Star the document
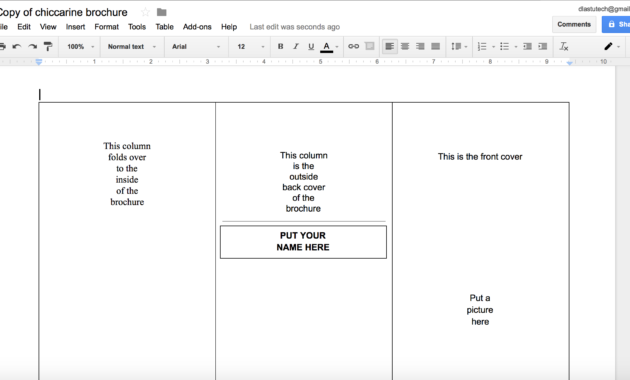 pos(145,12)
